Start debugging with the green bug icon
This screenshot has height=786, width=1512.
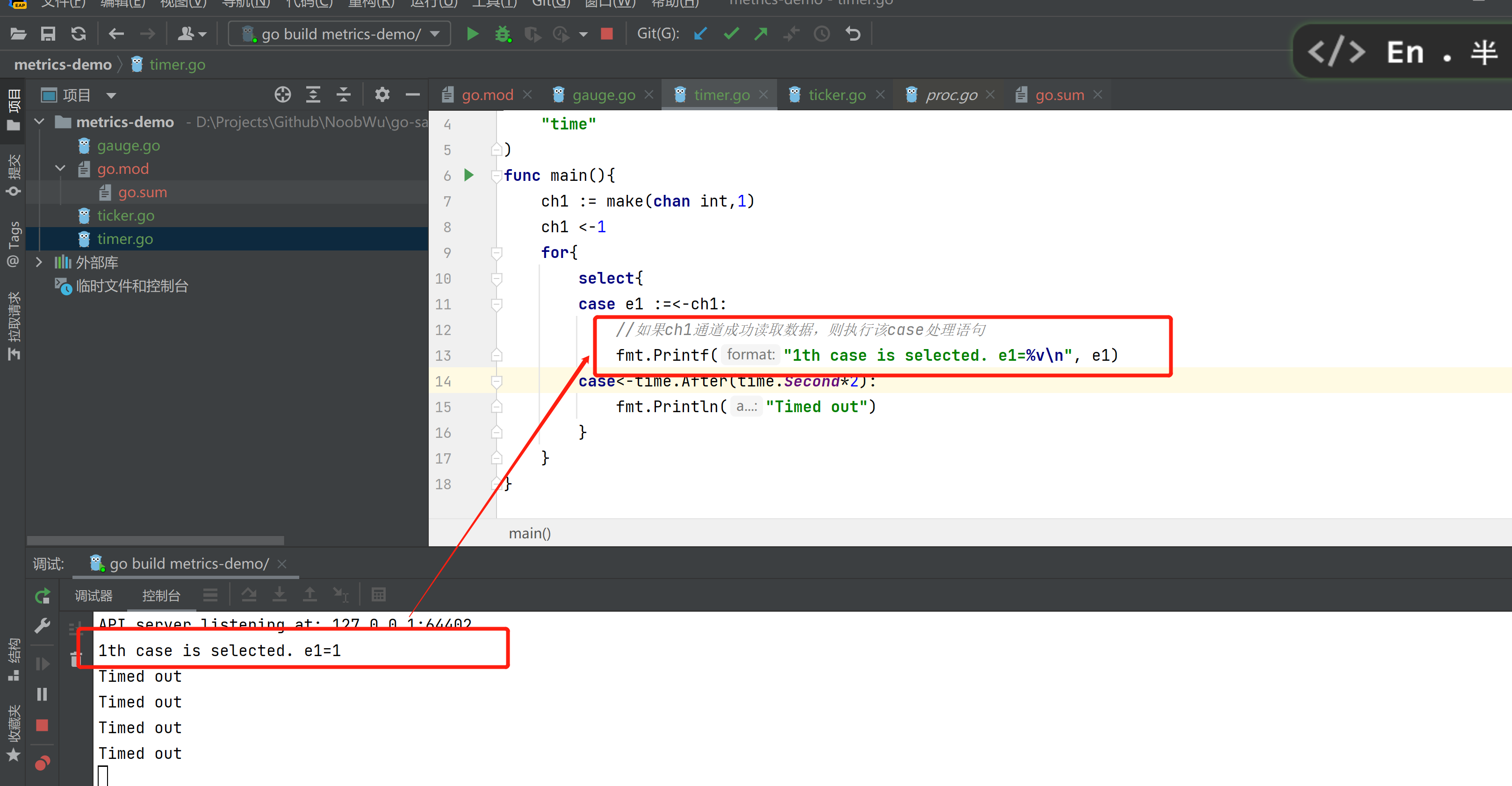(x=503, y=34)
